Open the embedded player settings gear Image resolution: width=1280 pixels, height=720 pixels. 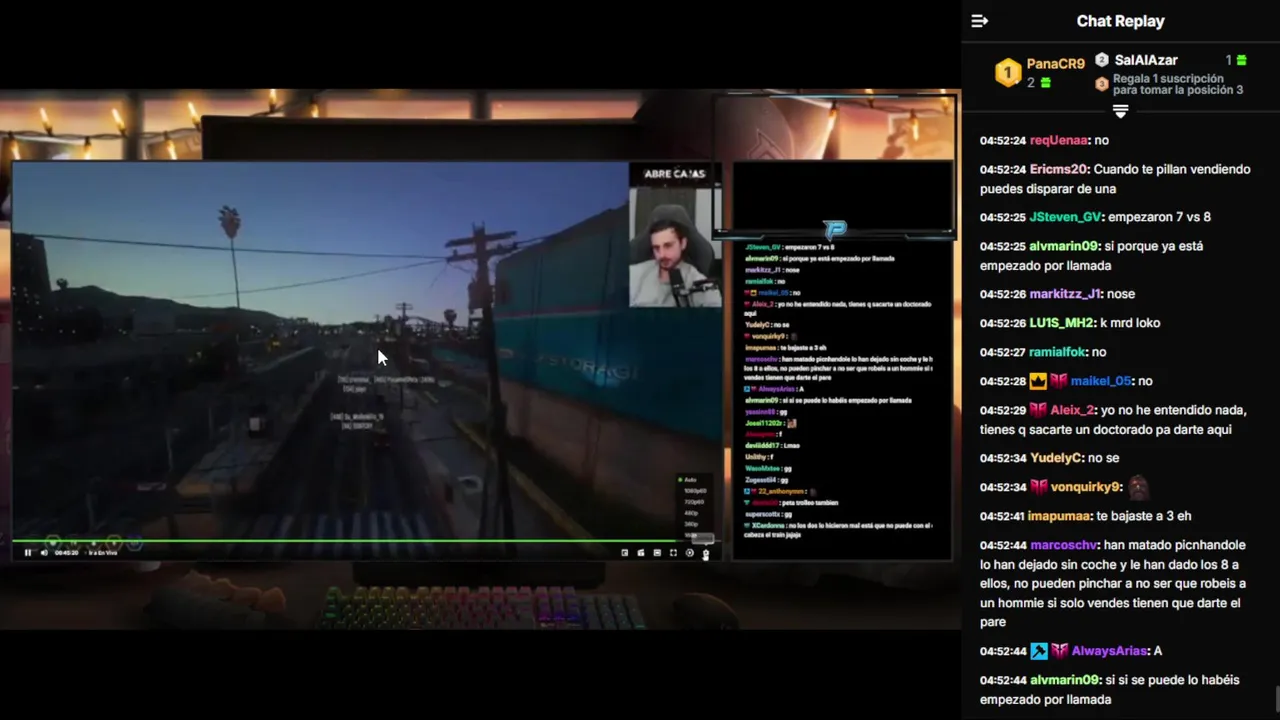point(705,553)
